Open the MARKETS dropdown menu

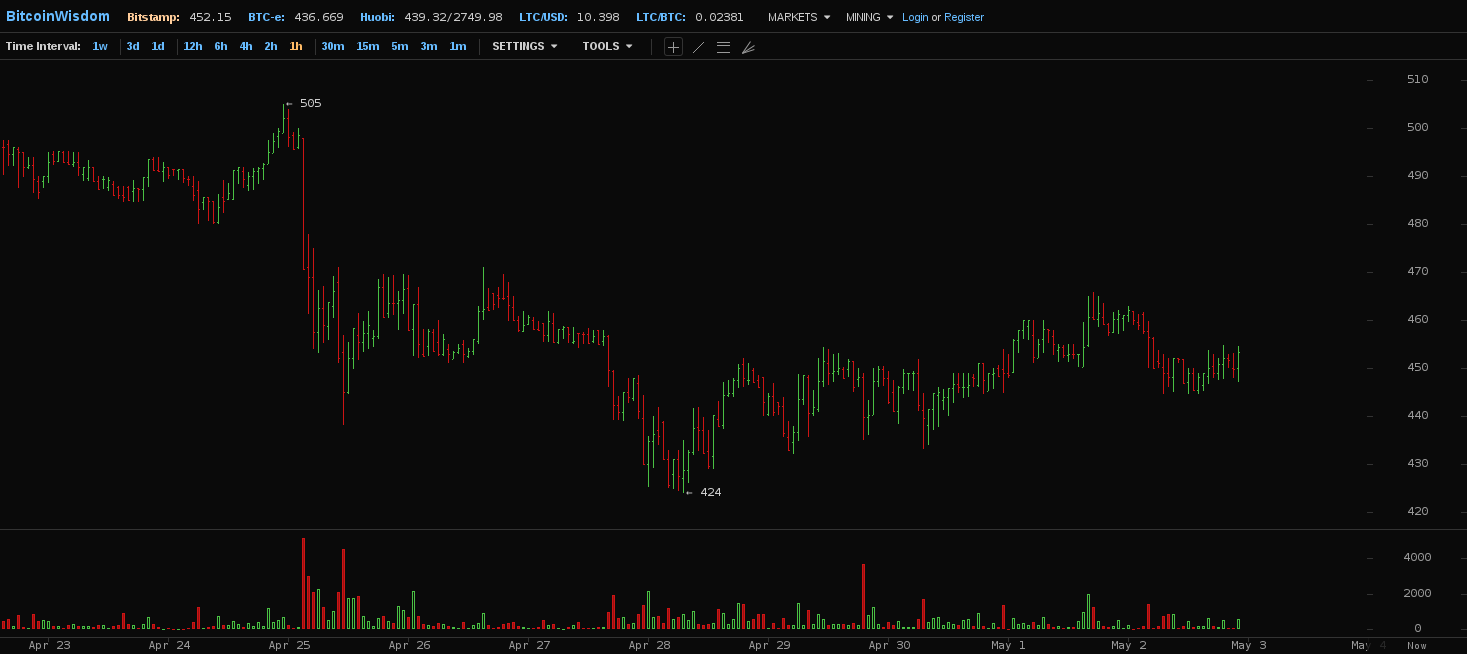click(798, 17)
